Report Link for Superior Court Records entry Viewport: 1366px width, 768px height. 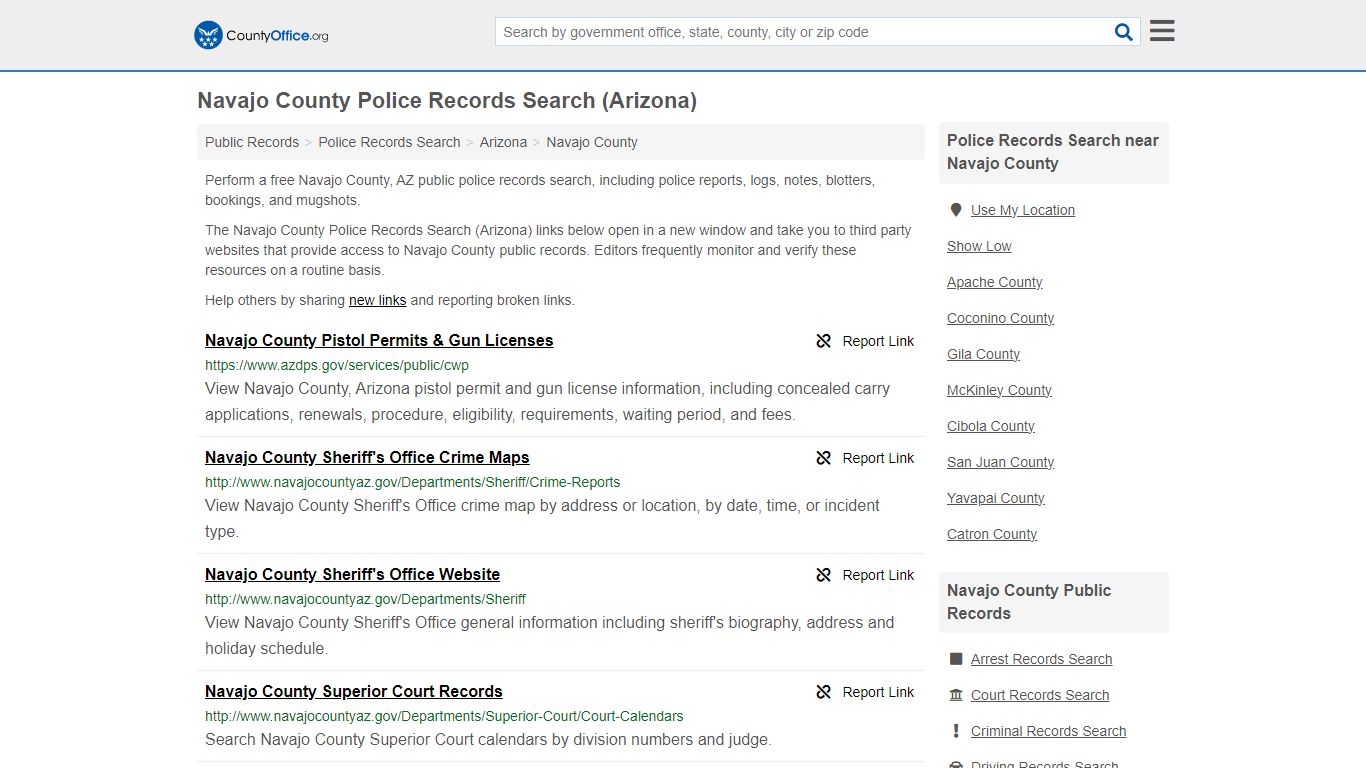(878, 692)
